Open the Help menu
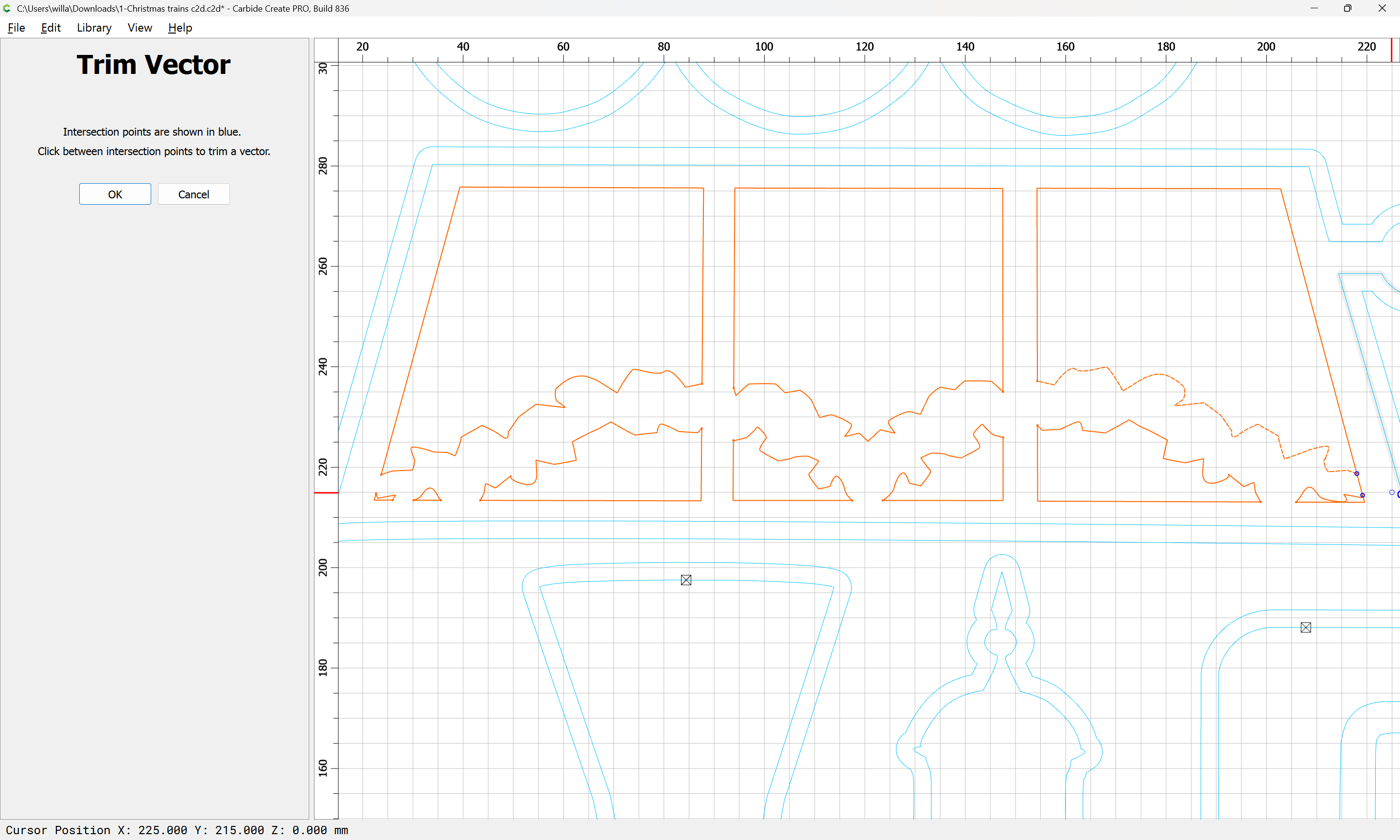This screenshot has width=1400, height=840. (x=180, y=28)
